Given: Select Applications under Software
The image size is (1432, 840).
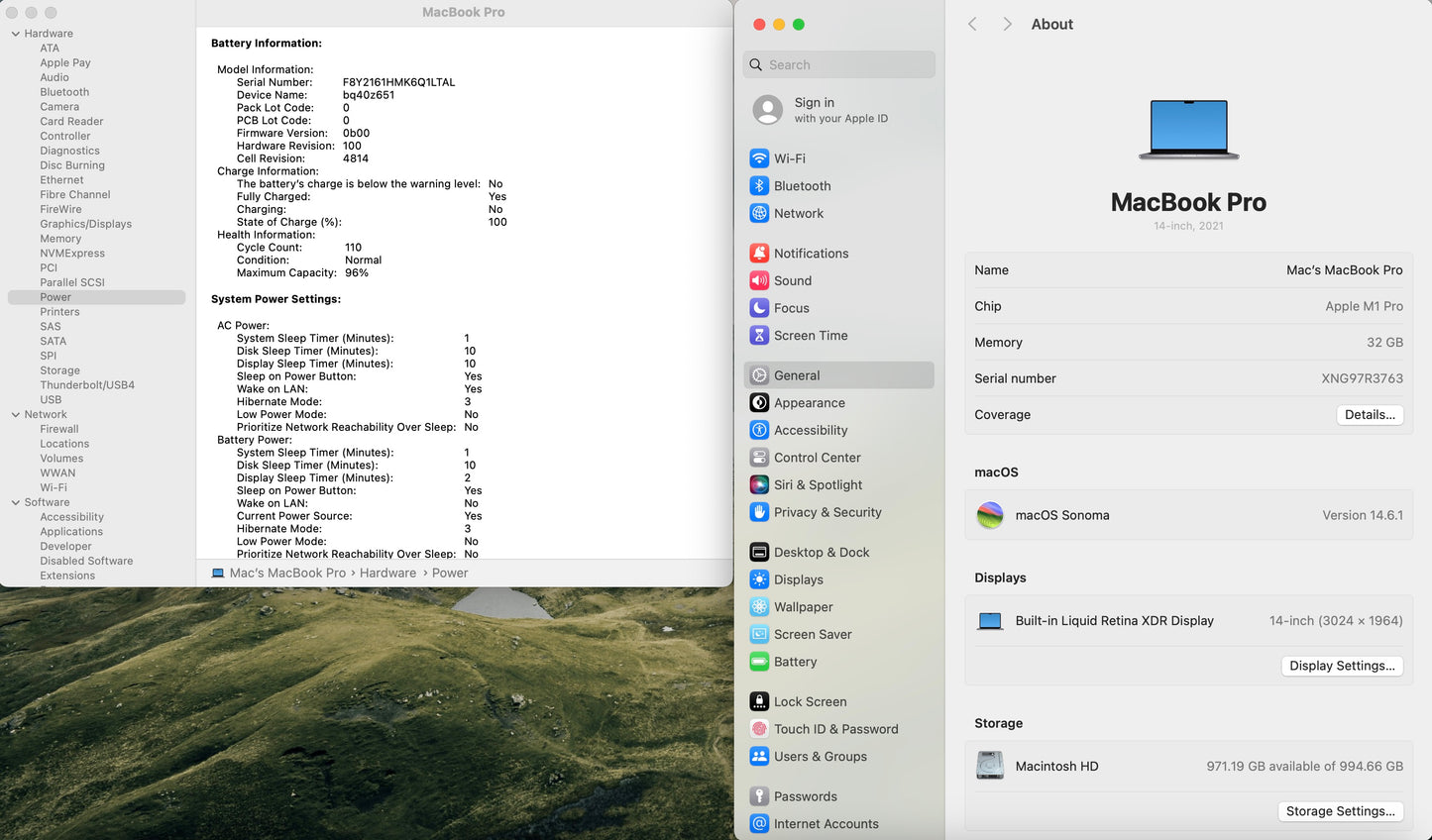Looking at the screenshot, I should (71, 532).
